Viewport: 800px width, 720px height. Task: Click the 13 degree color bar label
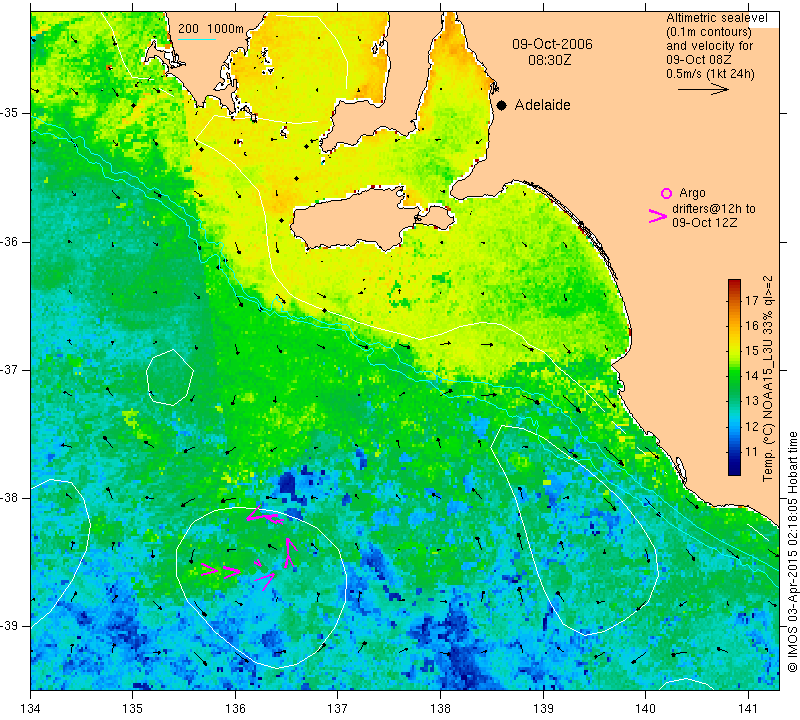pyautogui.click(x=752, y=401)
